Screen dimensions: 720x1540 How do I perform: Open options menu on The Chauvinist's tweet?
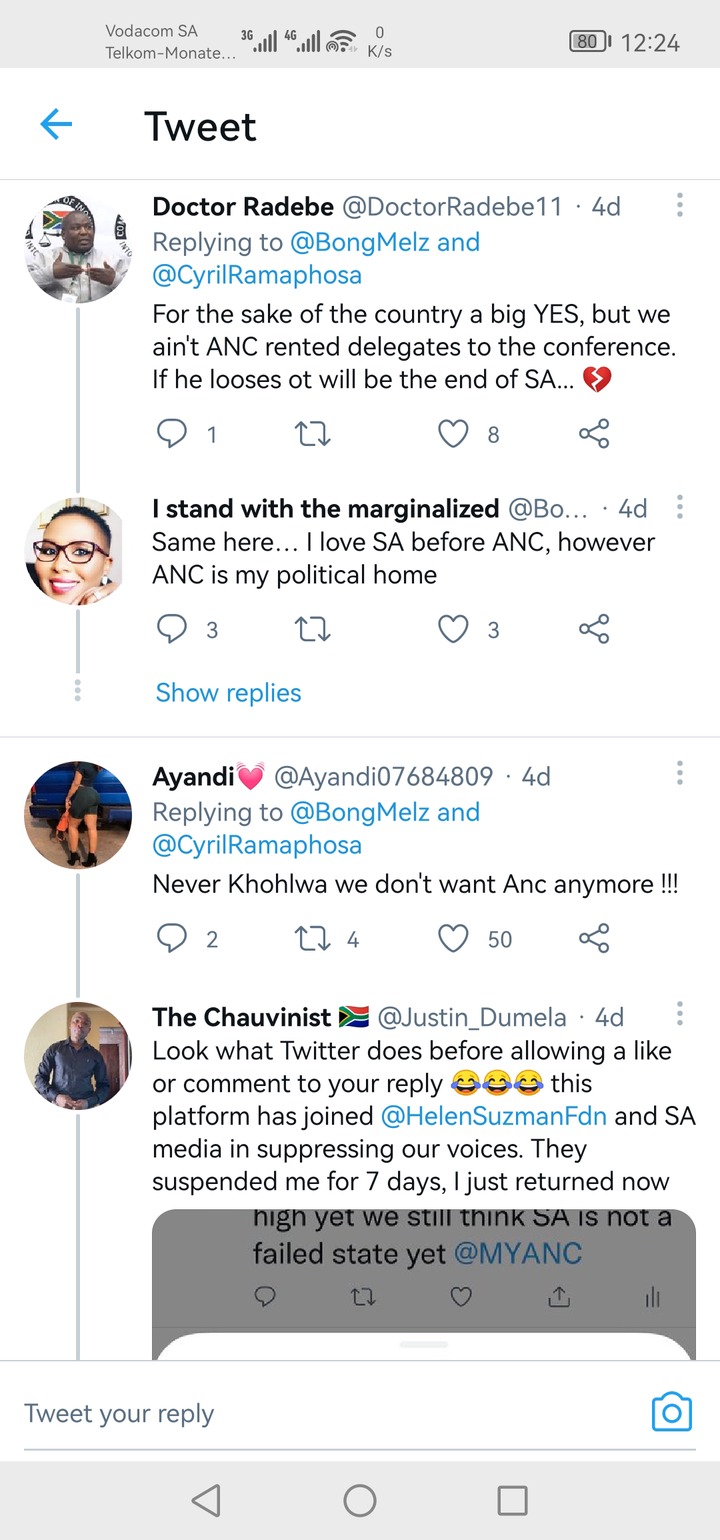[680, 1014]
